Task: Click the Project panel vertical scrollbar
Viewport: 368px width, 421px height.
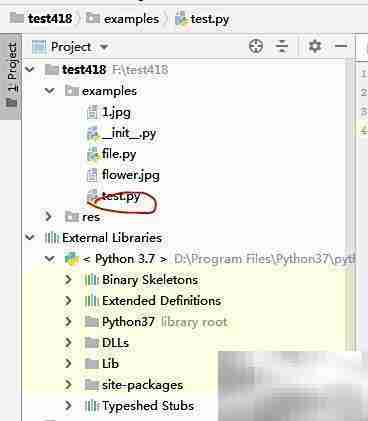Action: pyautogui.click(x=349, y=203)
